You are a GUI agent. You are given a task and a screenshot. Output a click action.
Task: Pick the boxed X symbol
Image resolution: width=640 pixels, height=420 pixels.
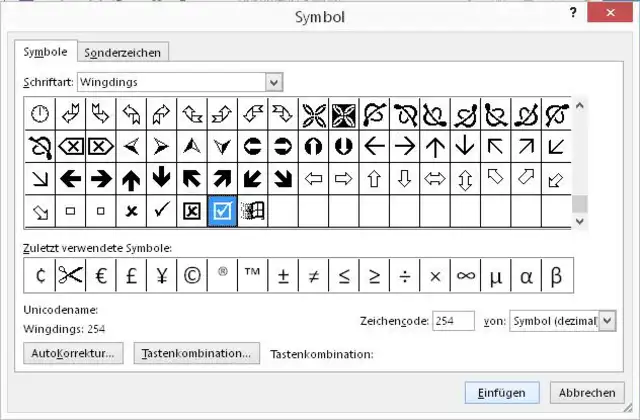pyautogui.click(x=192, y=211)
